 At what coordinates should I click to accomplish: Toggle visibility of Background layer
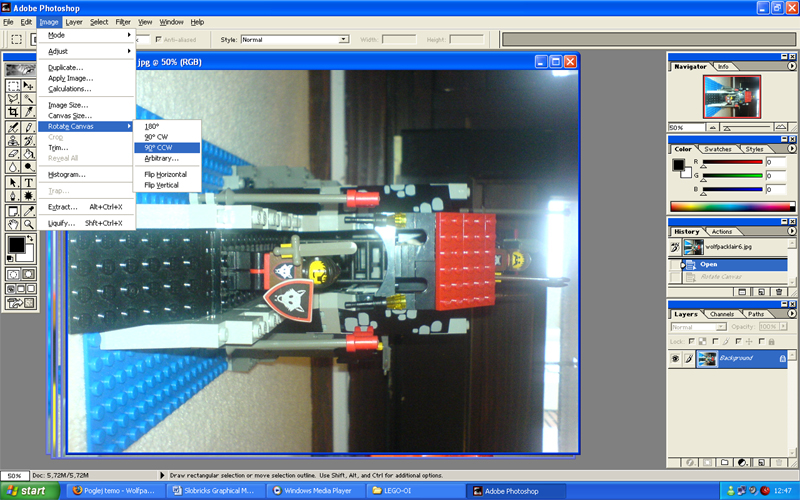pos(675,359)
